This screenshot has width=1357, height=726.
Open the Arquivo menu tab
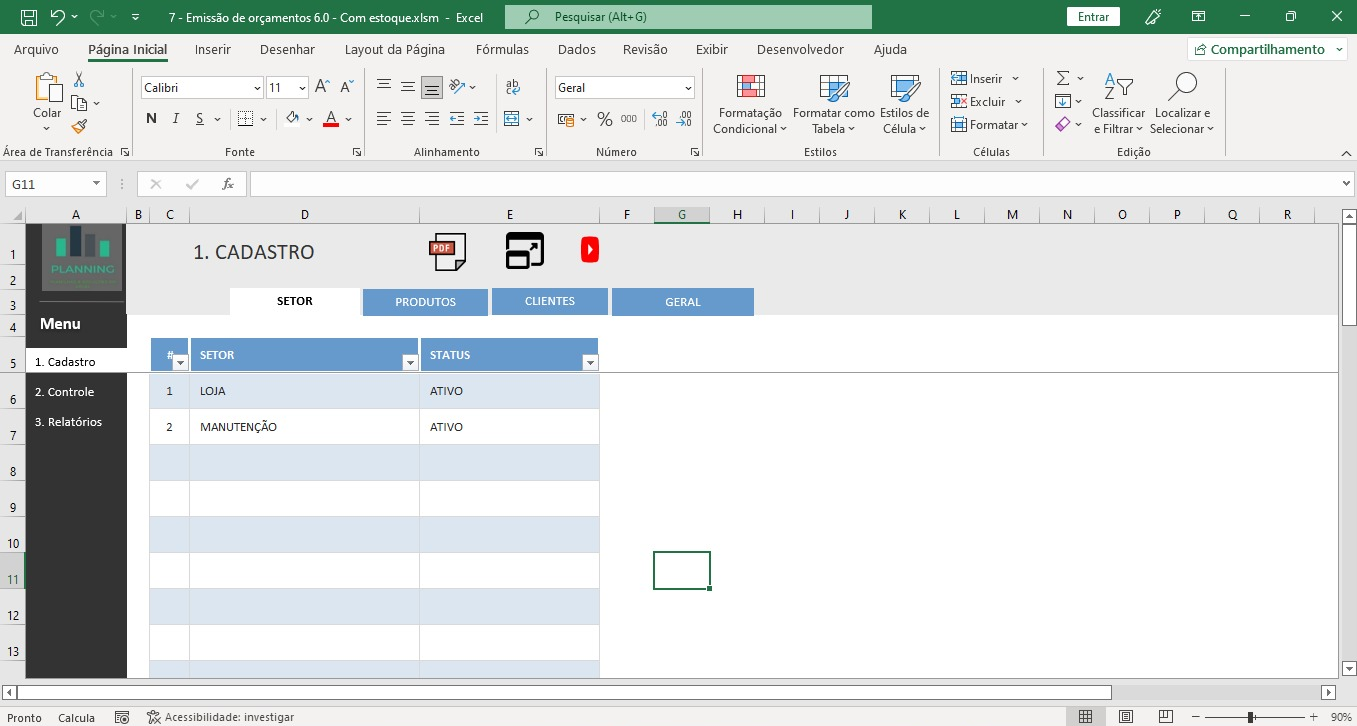36,49
